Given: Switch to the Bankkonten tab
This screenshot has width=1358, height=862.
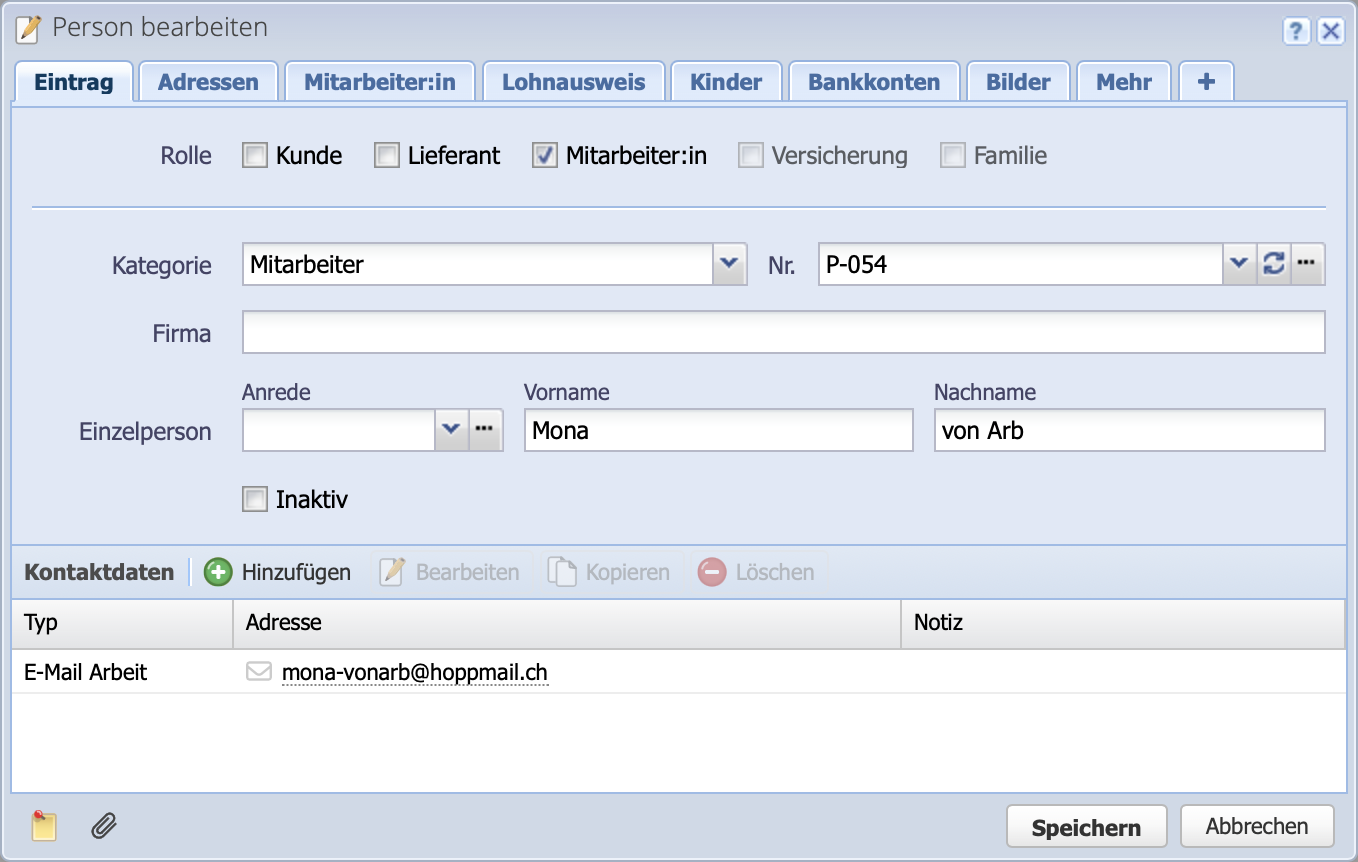Looking at the screenshot, I should pyautogui.click(x=873, y=81).
